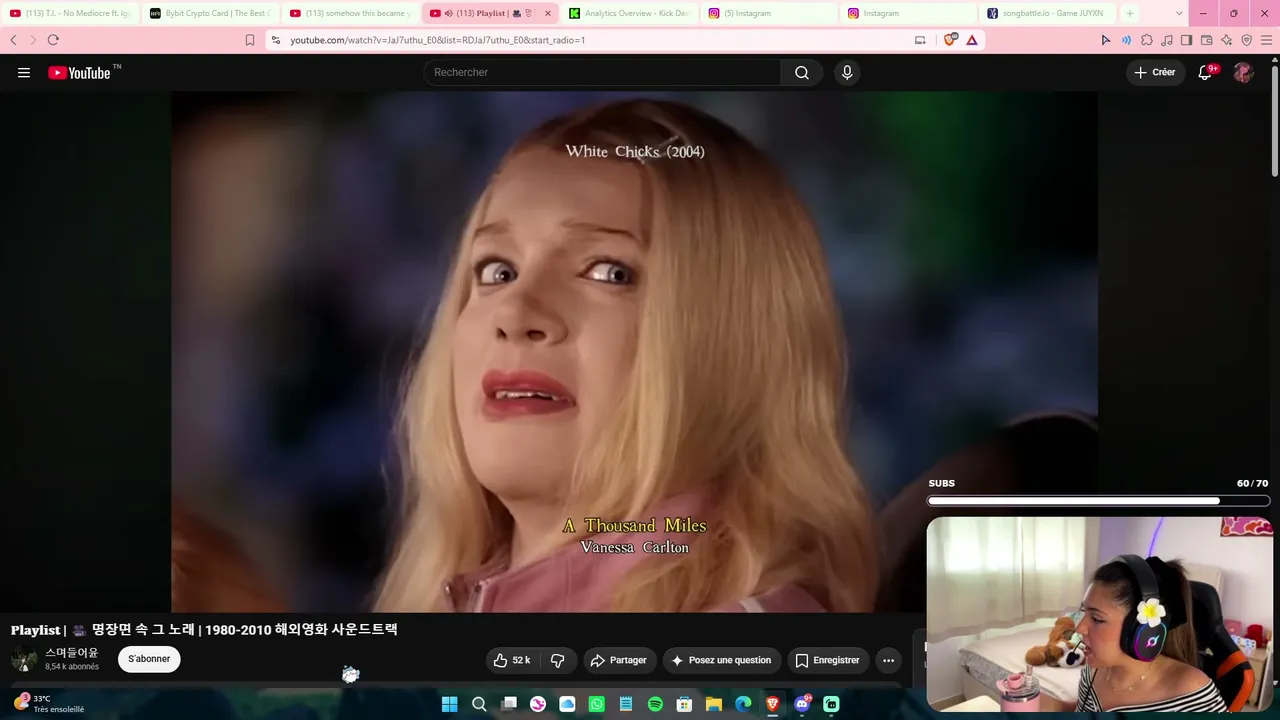Viewport: 1280px width, 720px height.
Task: Open Windows taskbar search
Action: coord(479,704)
